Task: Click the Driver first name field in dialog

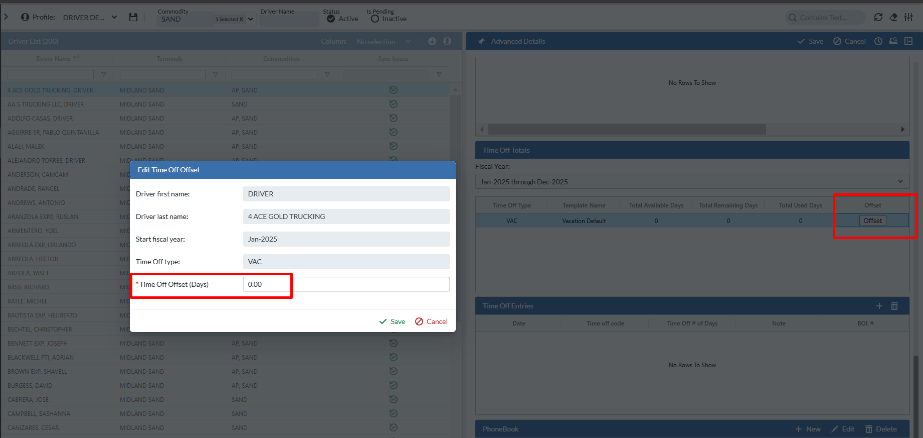Action: (346, 194)
